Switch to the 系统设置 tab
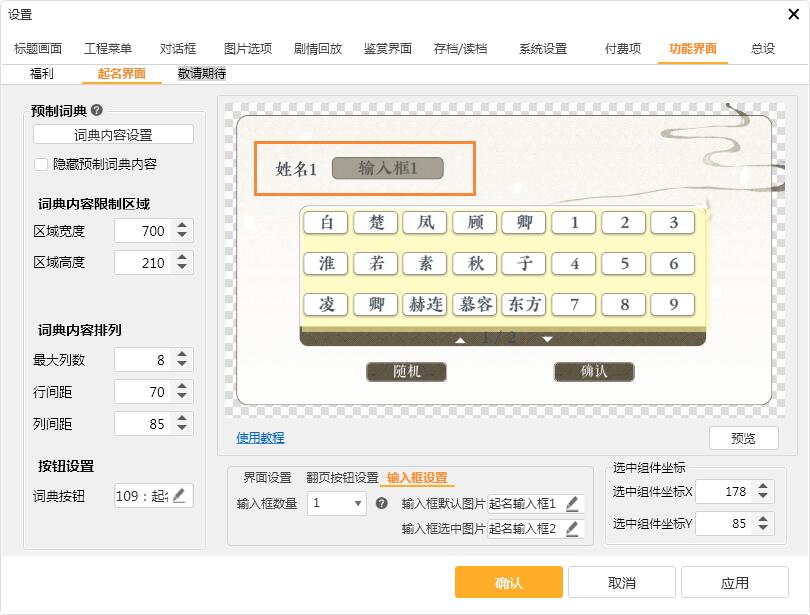The width and height of the screenshot is (810, 615). click(542, 49)
